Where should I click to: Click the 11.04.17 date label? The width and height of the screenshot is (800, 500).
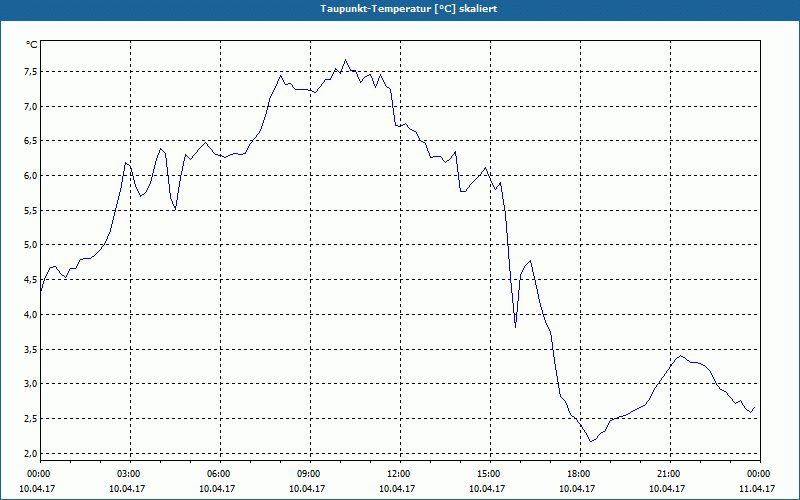757,489
